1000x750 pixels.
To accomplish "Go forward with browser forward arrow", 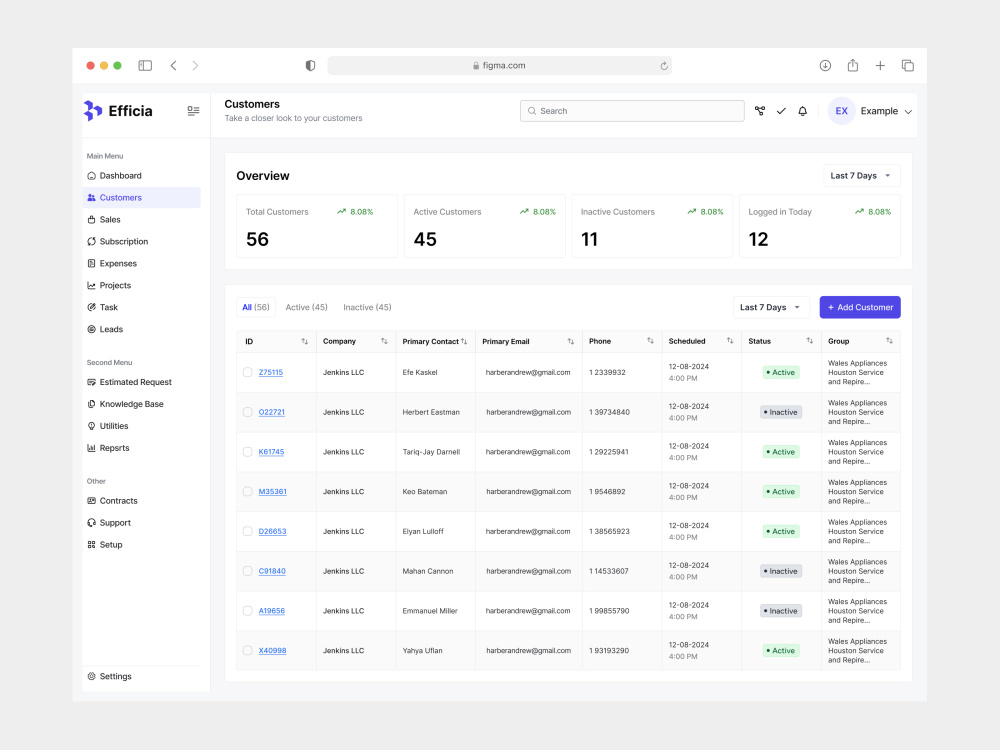I will coord(195,66).
